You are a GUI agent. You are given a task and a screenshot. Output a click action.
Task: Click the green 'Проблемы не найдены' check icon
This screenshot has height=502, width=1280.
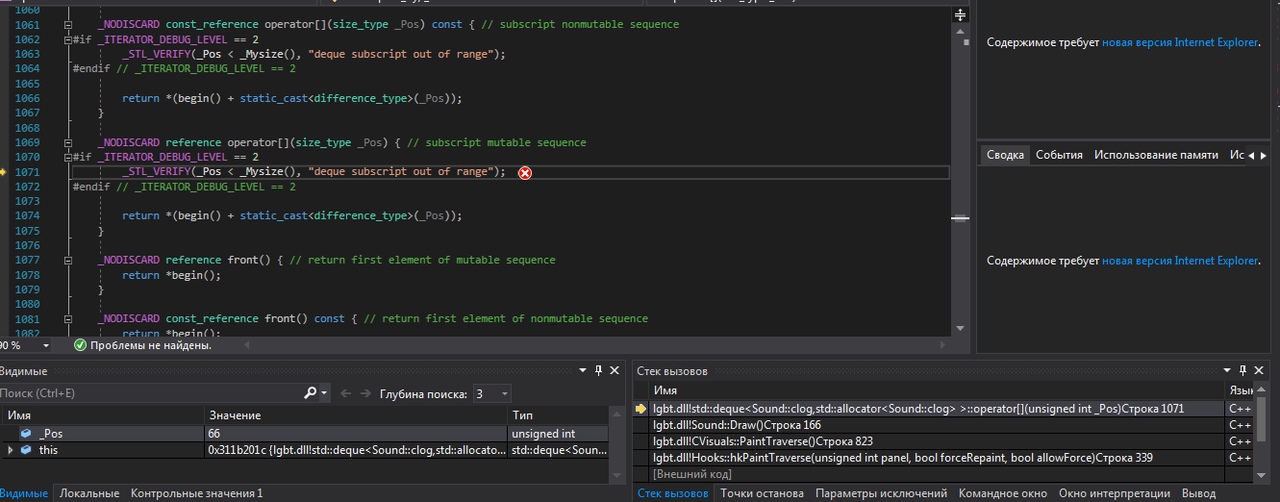pyautogui.click(x=80, y=345)
